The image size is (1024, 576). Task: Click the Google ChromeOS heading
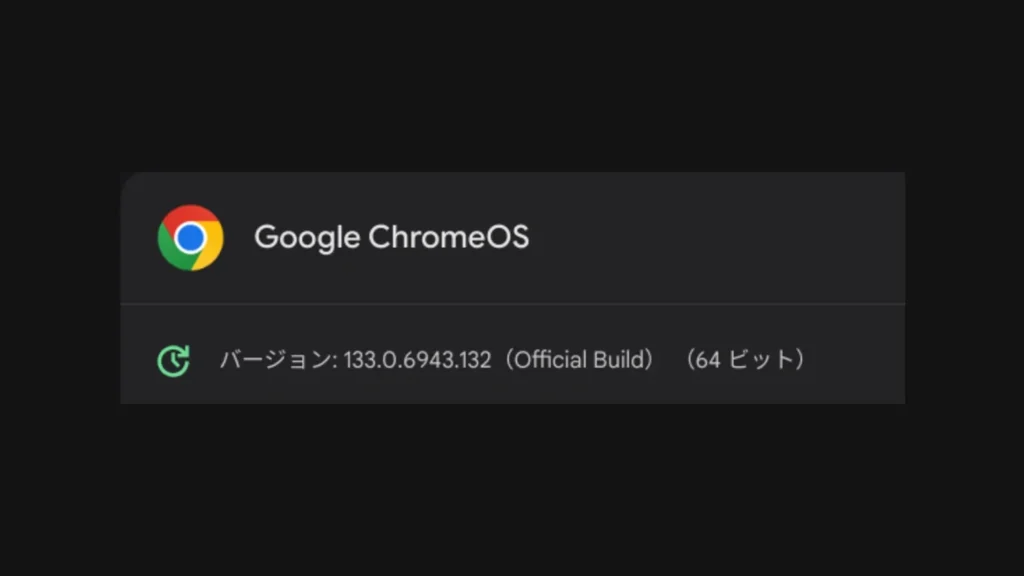(x=391, y=237)
